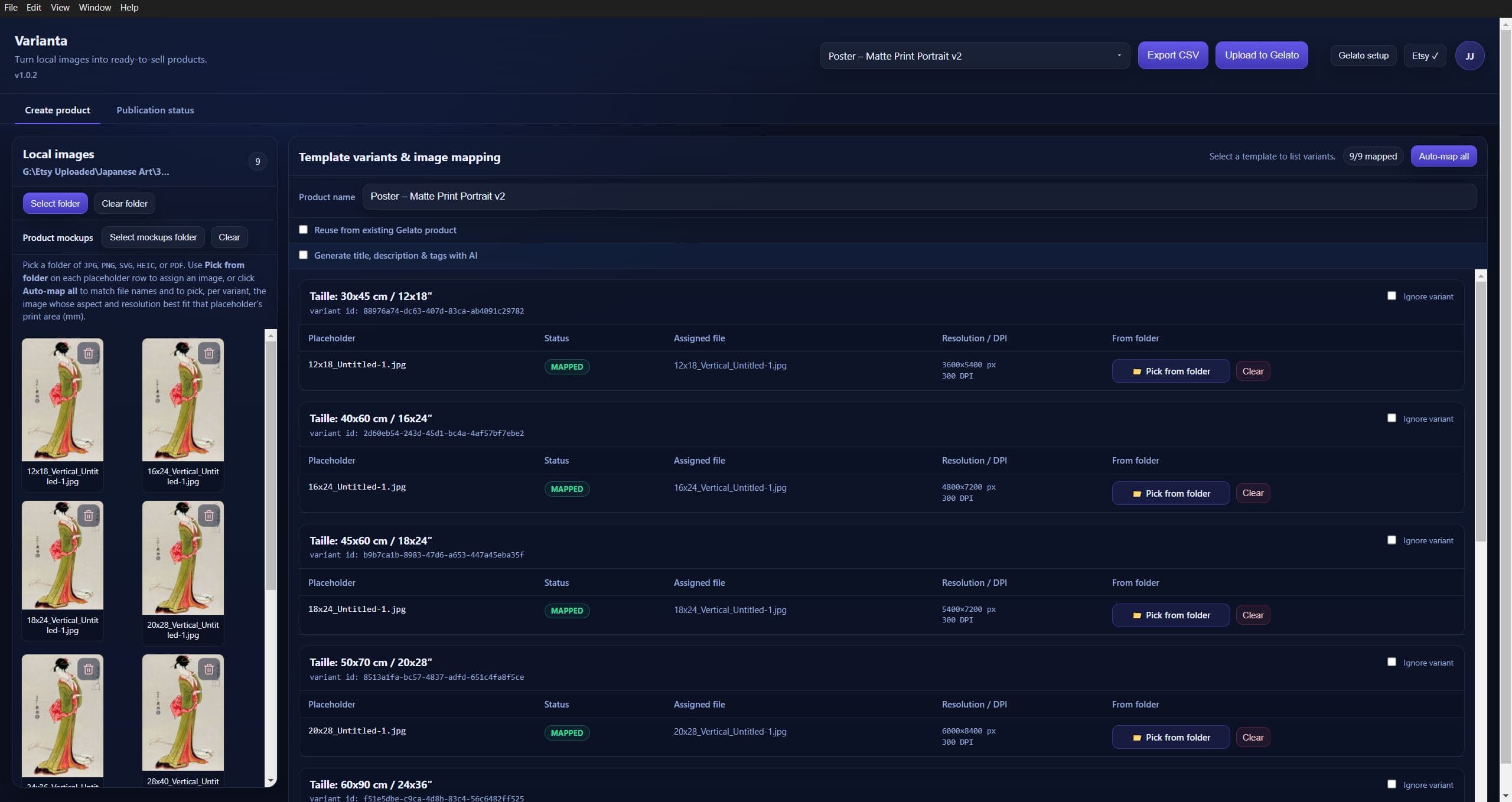The image size is (1512, 802).
Task: Clear assigned file for 20x28_Untitled-1.jpg
Action: tap(1253, 738)
